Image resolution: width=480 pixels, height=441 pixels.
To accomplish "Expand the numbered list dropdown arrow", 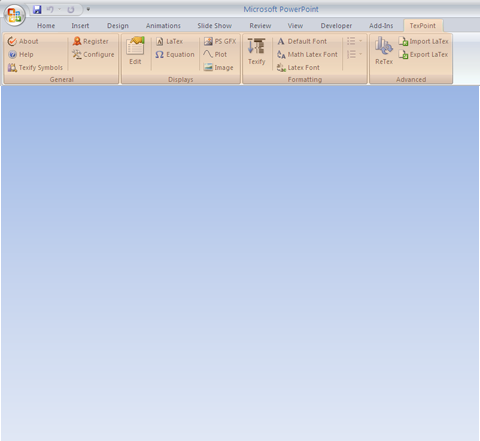I will click(360, 54).
